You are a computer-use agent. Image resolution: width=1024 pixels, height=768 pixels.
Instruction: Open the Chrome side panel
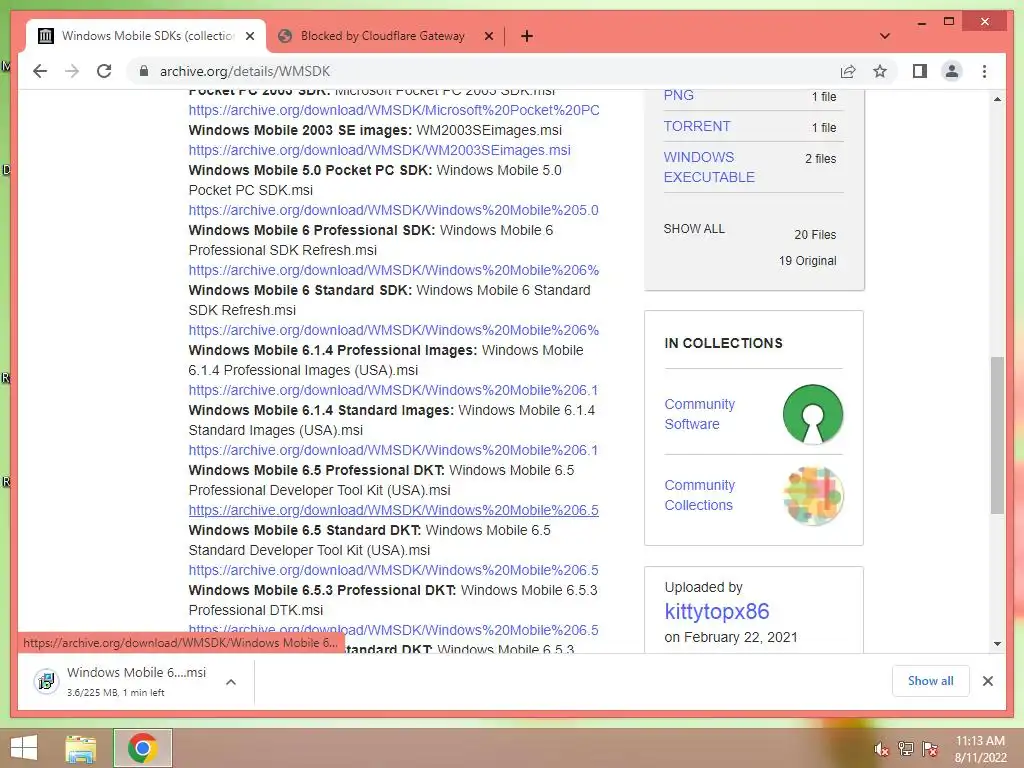pos(920,71)
